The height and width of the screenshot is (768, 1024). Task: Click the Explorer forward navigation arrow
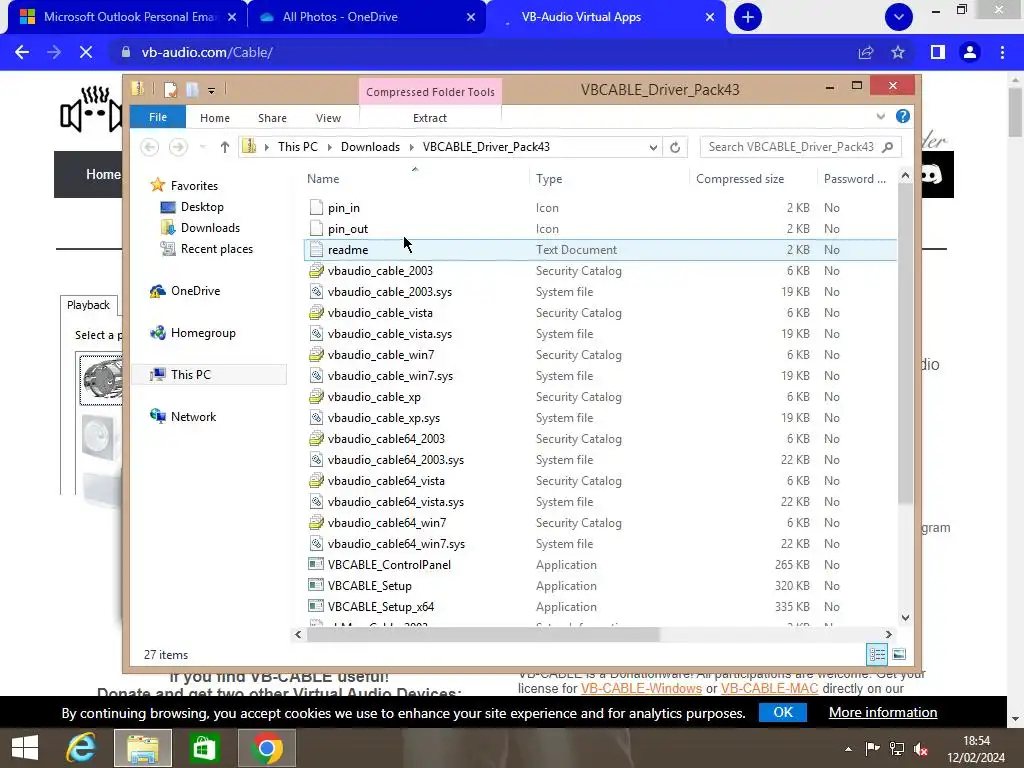178,147
